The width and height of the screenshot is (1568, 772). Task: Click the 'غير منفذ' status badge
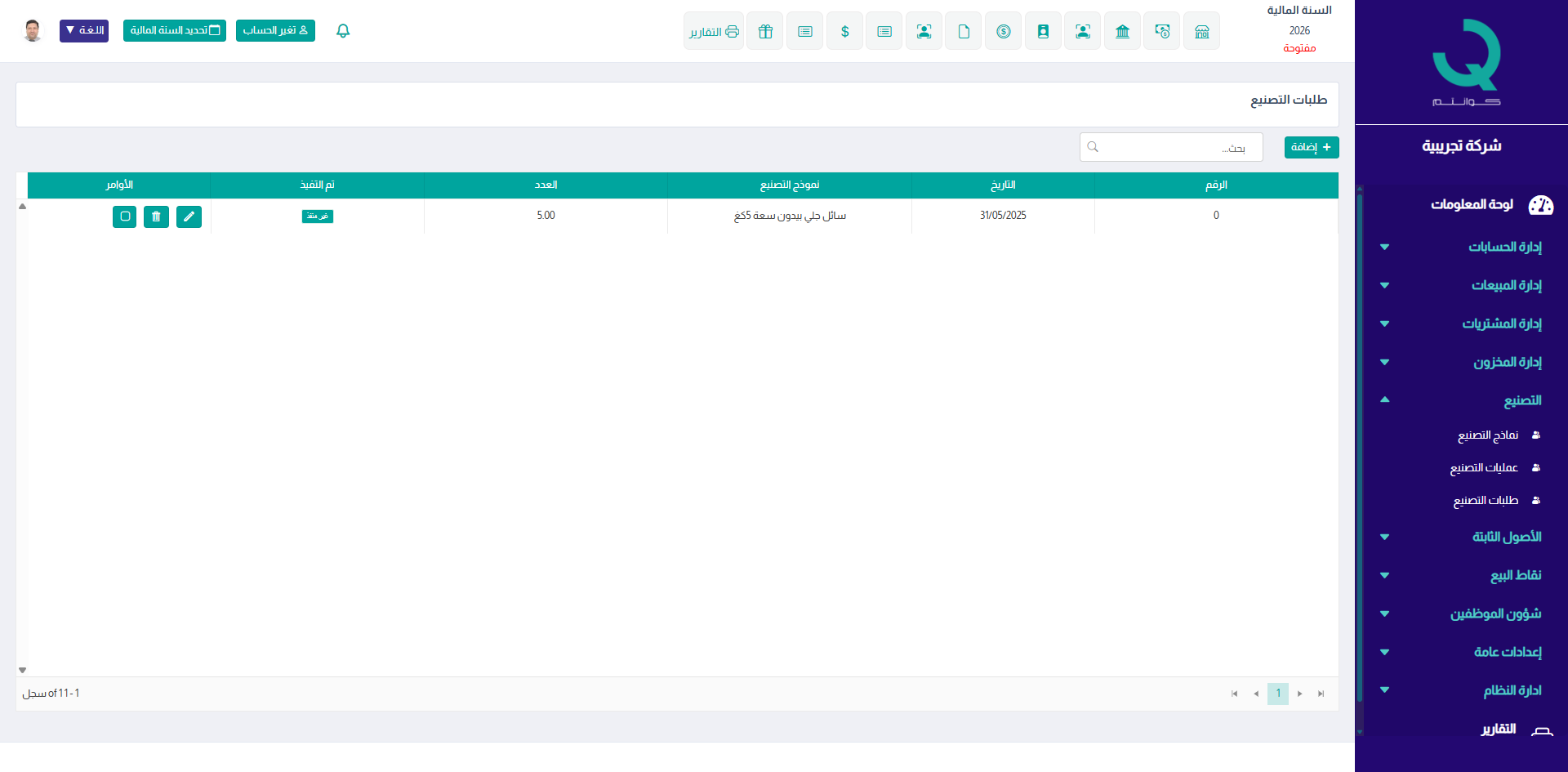318,216
